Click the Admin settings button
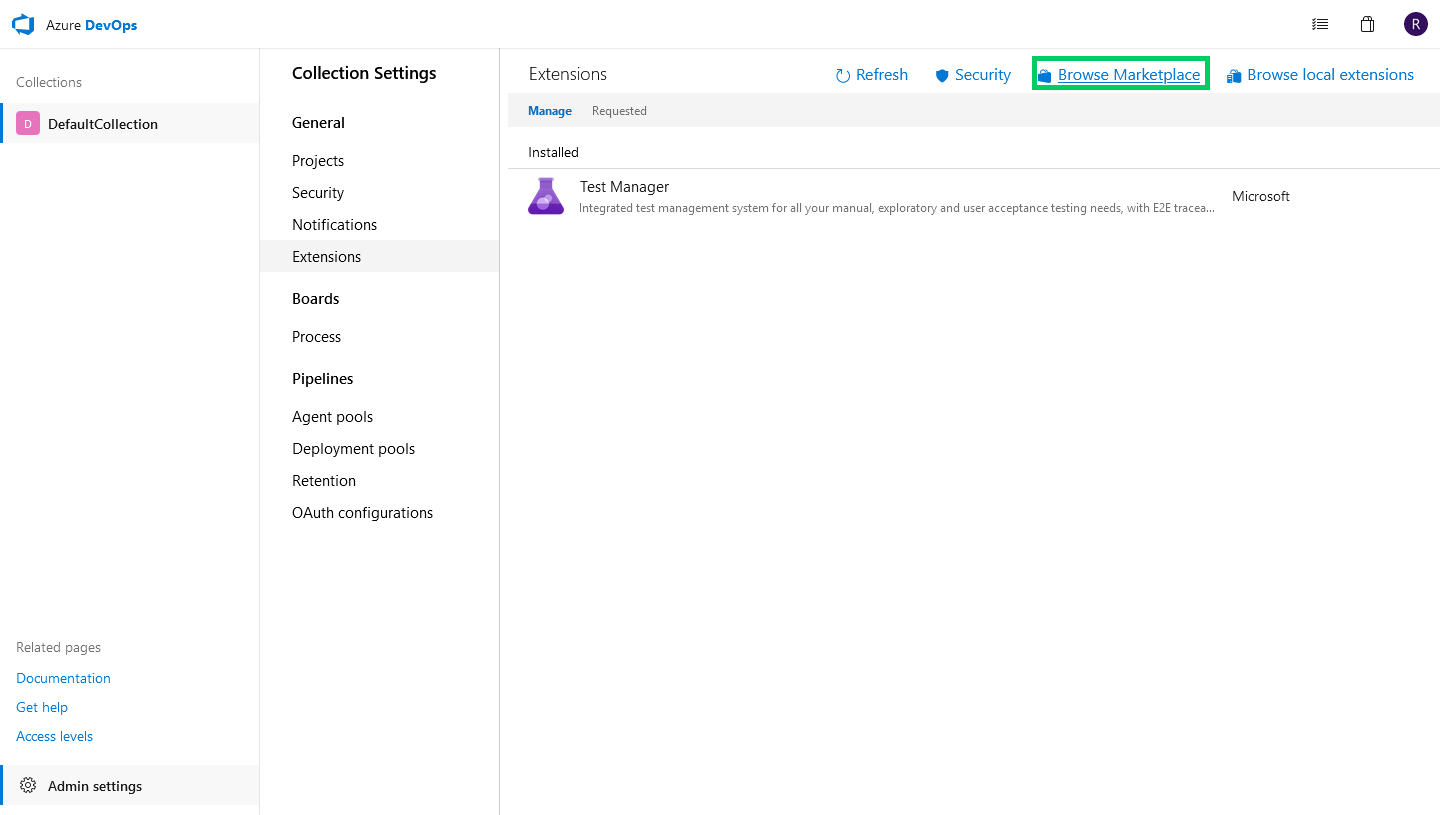 (130, 786)
